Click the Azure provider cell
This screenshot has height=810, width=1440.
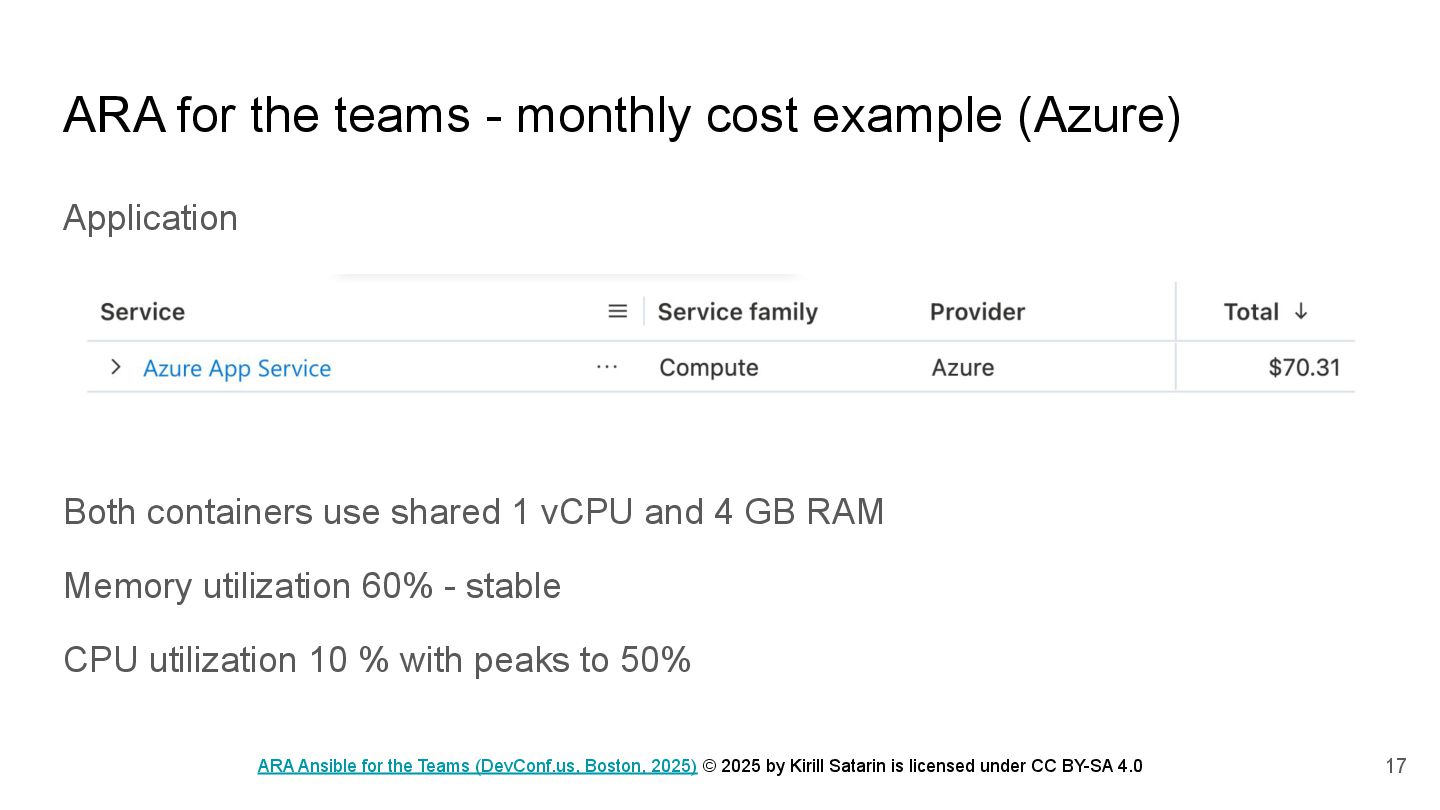point(963,368)
